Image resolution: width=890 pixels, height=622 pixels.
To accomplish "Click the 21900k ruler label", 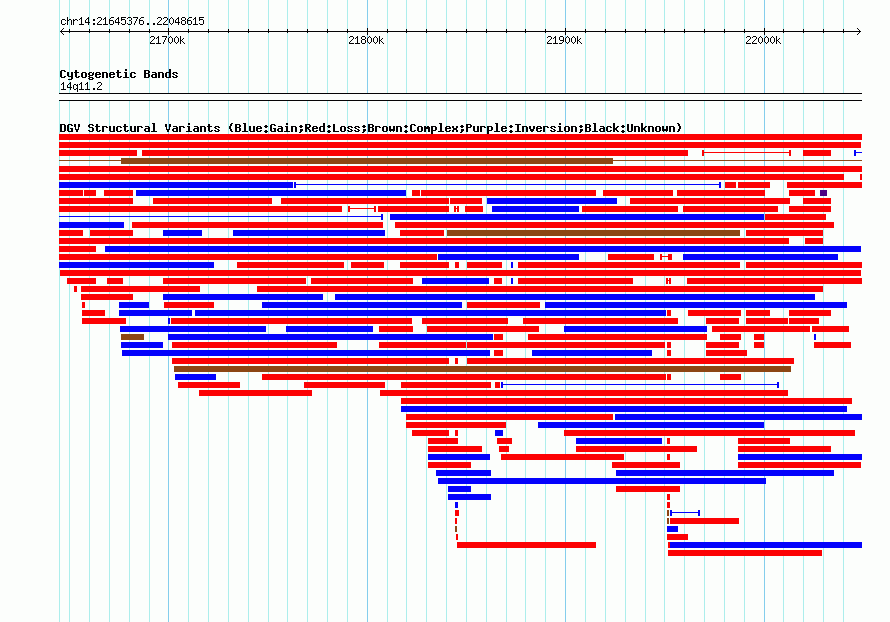I will point(564,40).
